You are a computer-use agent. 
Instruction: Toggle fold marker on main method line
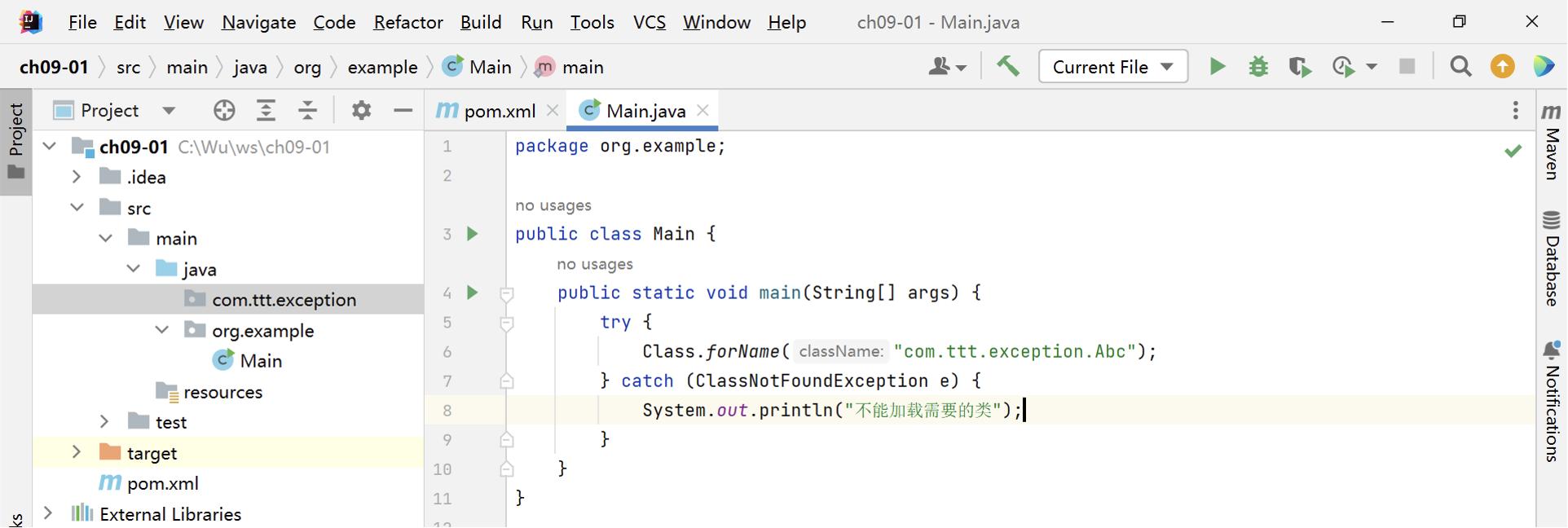pyautogui.click(x=507, y=293)
